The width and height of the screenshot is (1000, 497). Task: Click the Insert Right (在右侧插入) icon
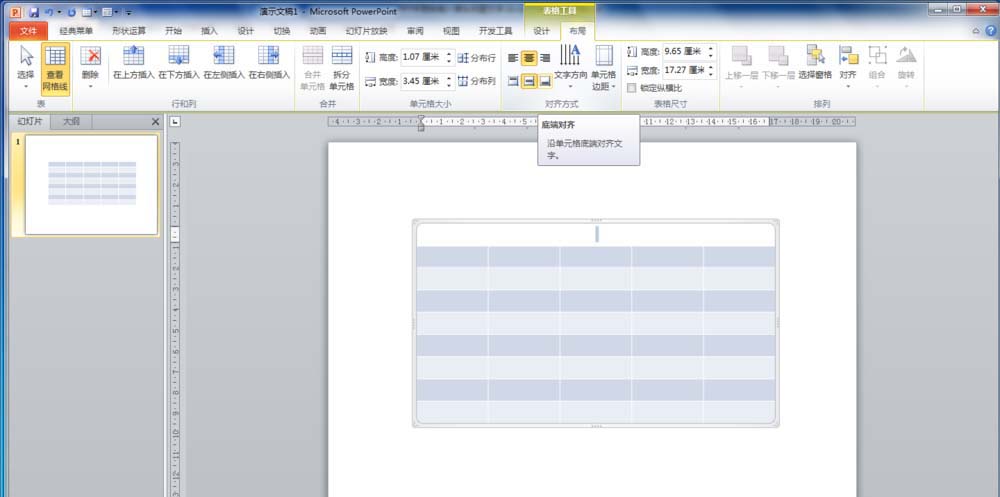[269, 63]
